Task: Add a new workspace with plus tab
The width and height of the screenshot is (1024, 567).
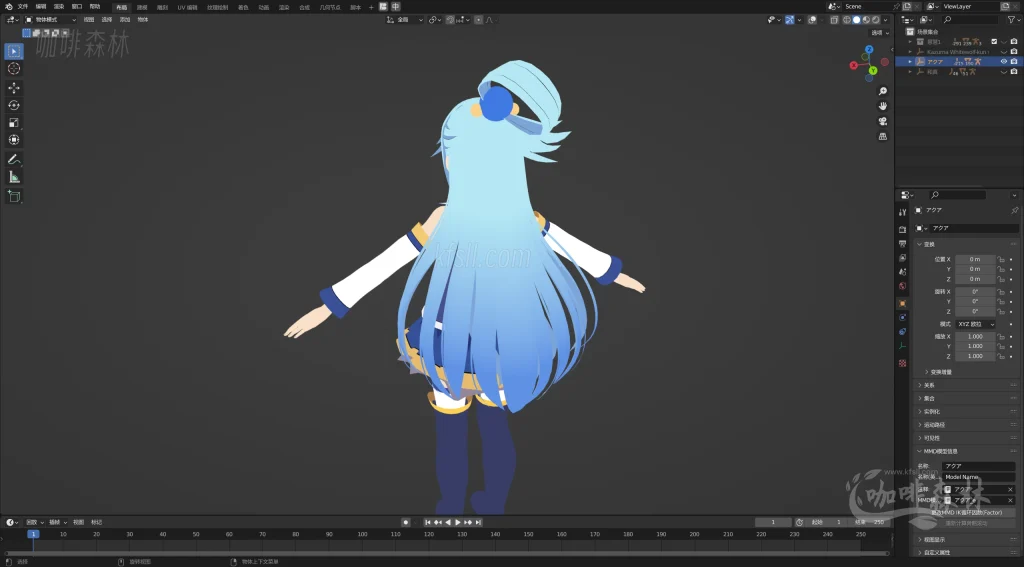Action: tap(371, 7)
